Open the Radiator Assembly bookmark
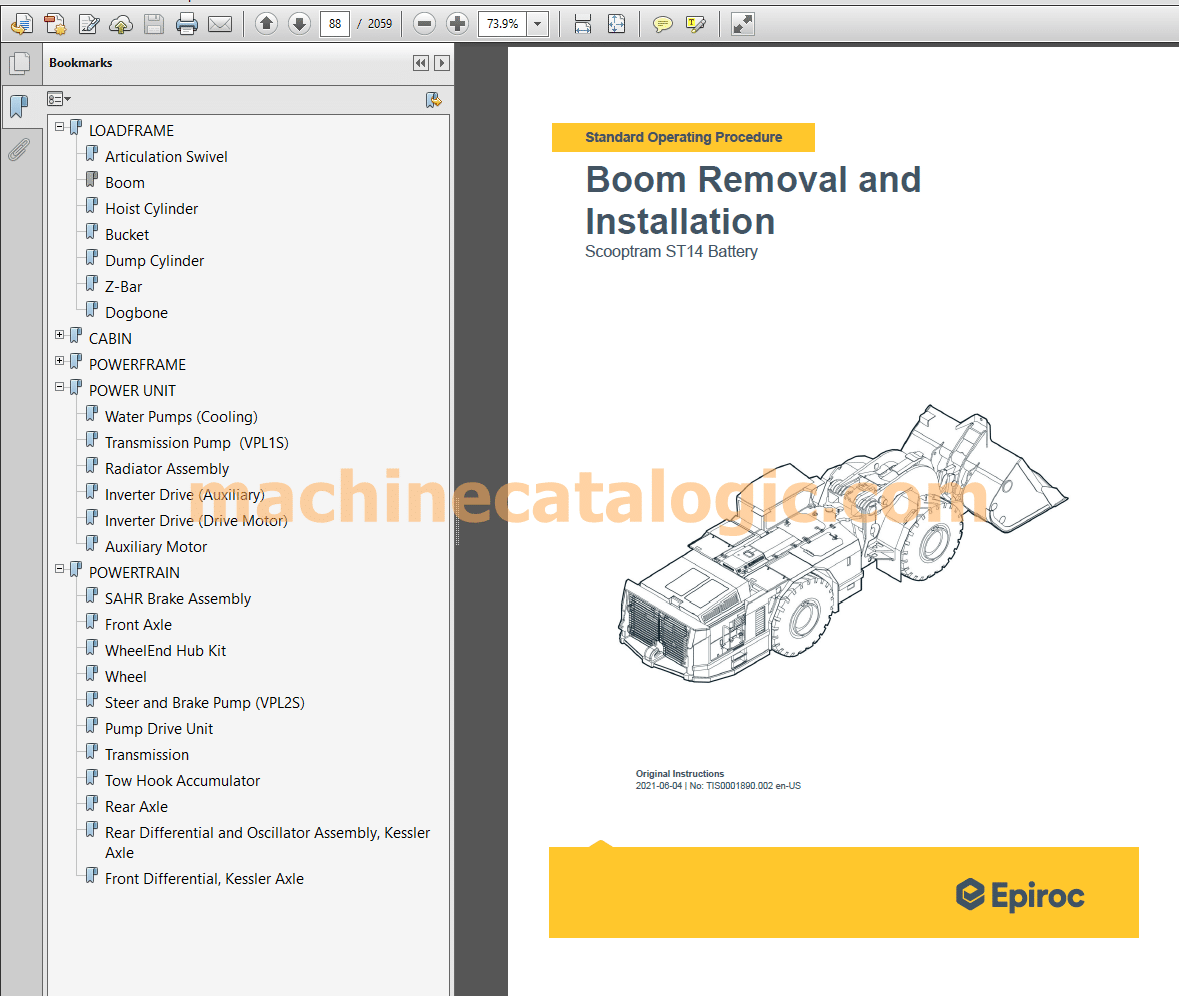1179x996 pixels. [x=166, y=469]
